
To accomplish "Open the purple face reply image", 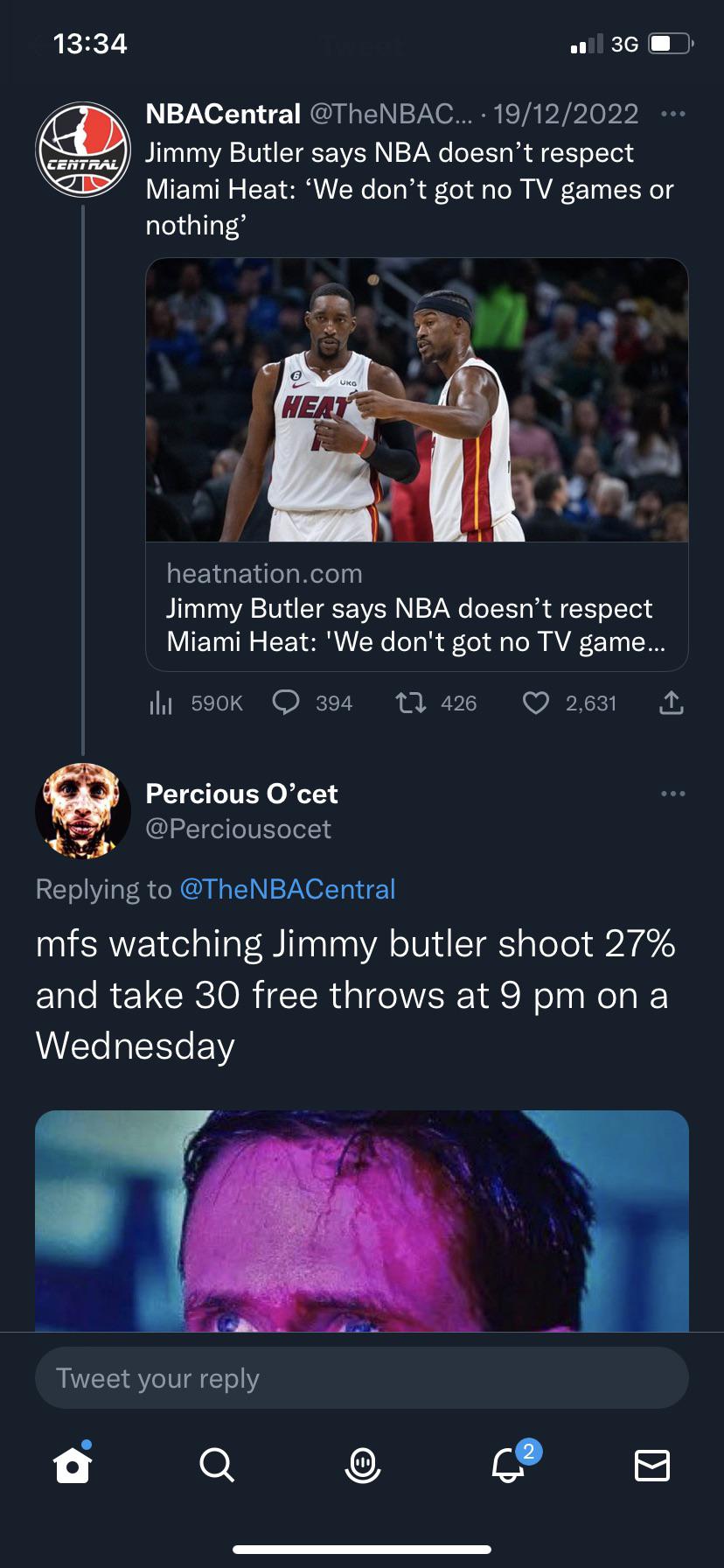I will (362, 1221).
